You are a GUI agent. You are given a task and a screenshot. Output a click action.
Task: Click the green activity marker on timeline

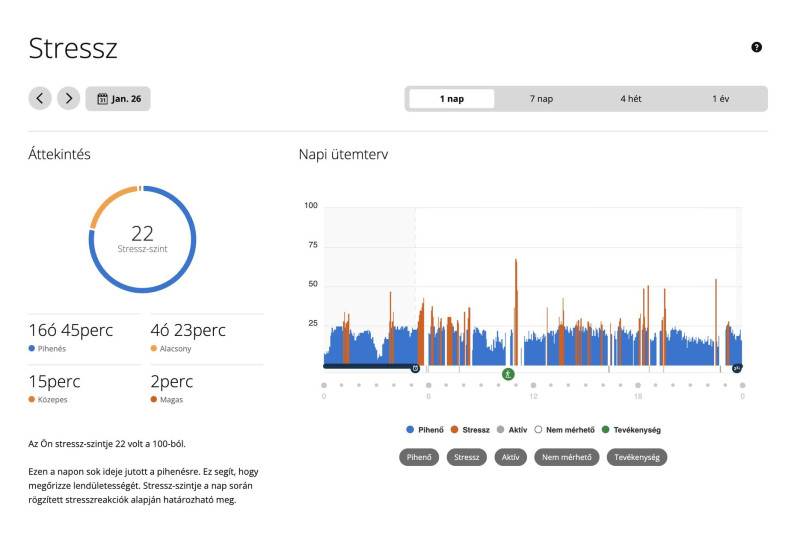pyautogui.click(x=508, y=373)
